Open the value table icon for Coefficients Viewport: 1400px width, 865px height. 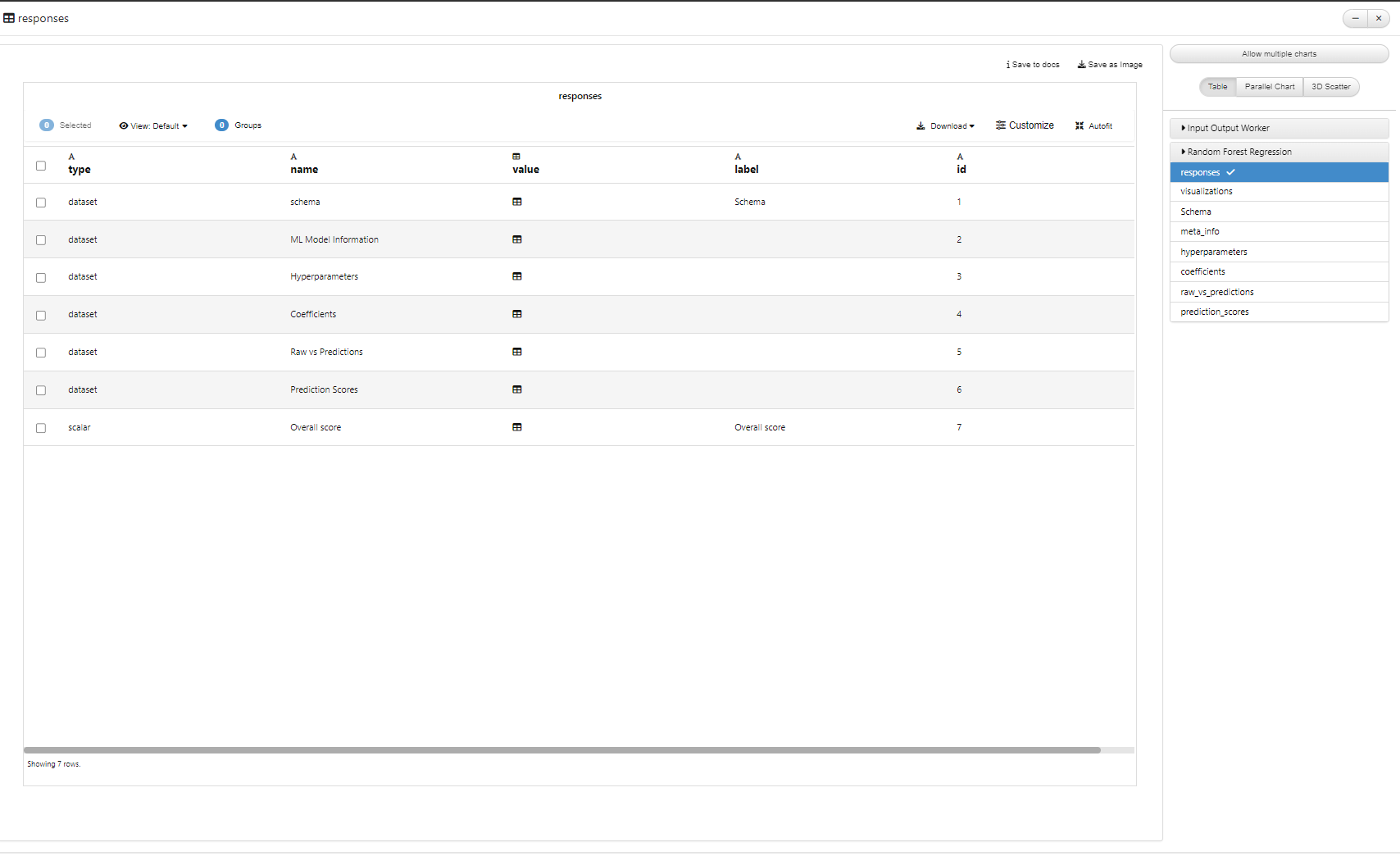coord(517,314)
